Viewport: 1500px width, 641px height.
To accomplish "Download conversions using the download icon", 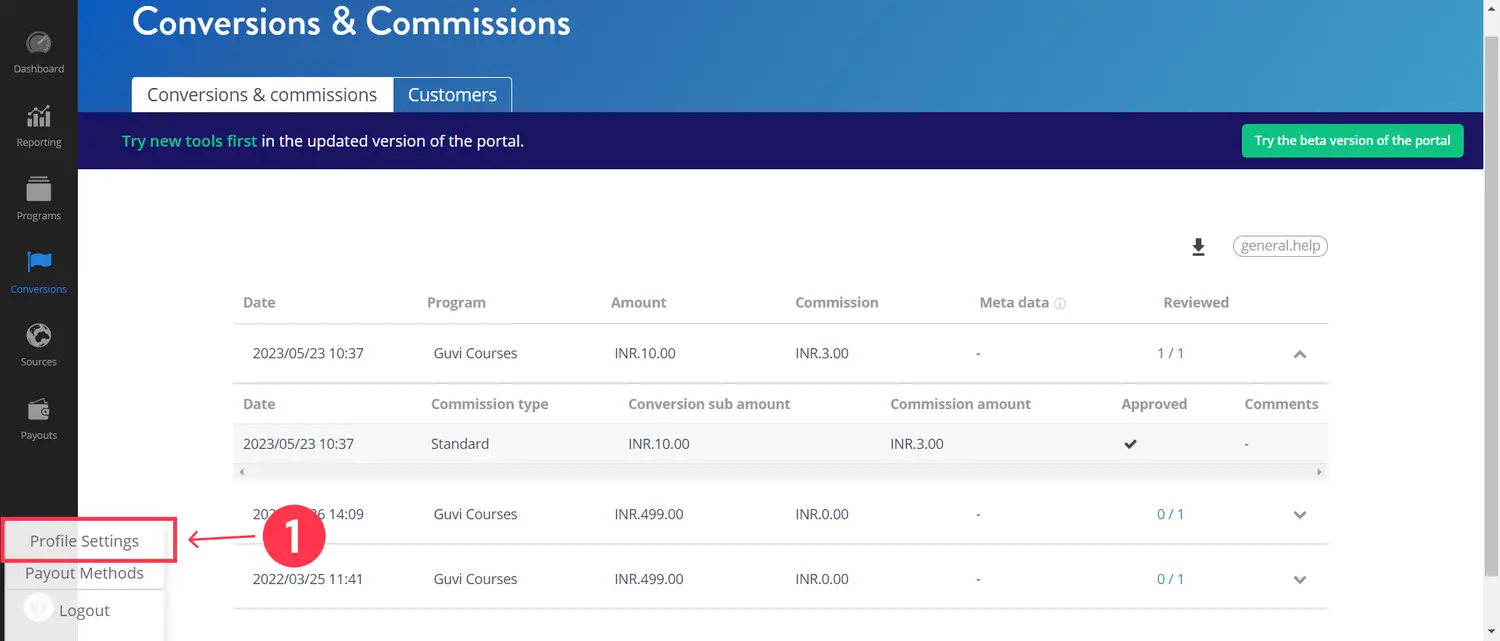I will point(1198,247).
